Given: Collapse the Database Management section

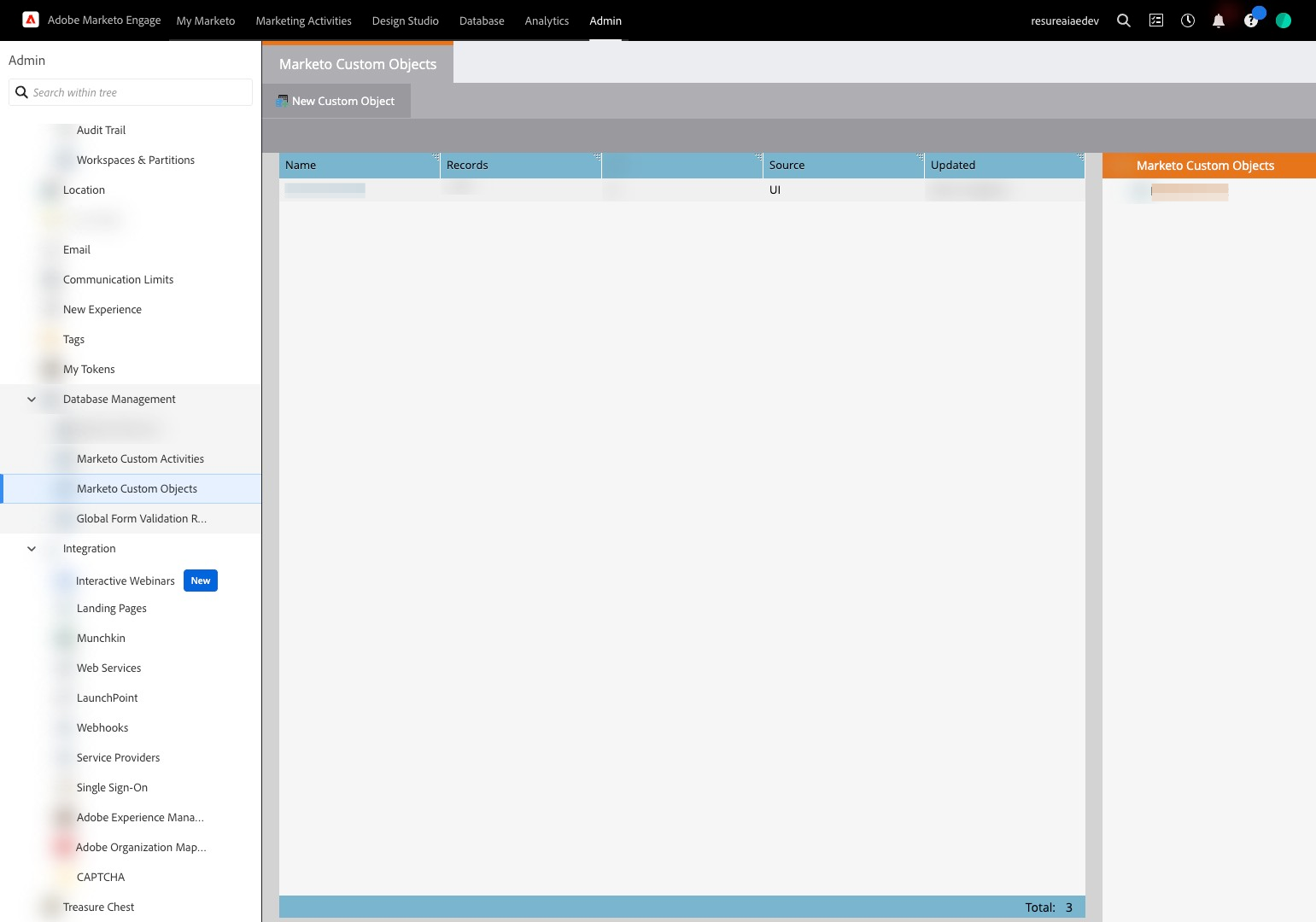Looking at the screenshot, I should [32, 399].
